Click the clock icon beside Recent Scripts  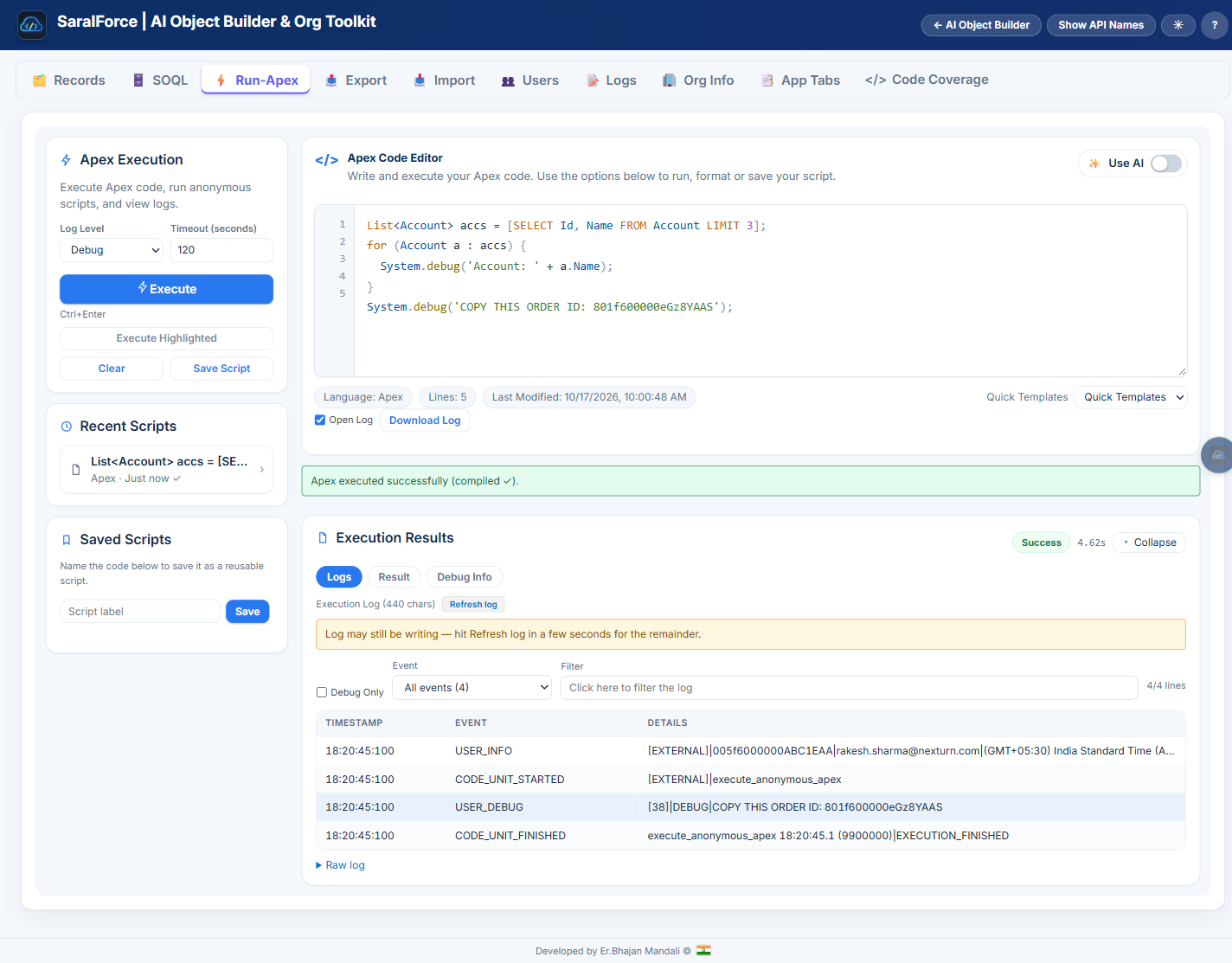click(67, 427)
